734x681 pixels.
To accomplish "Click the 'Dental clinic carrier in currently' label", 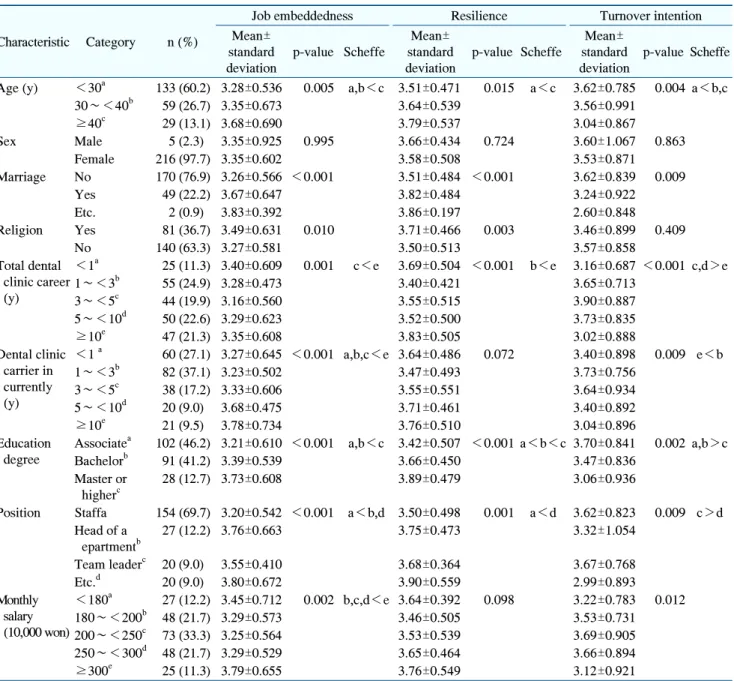I will click(33, 371).
